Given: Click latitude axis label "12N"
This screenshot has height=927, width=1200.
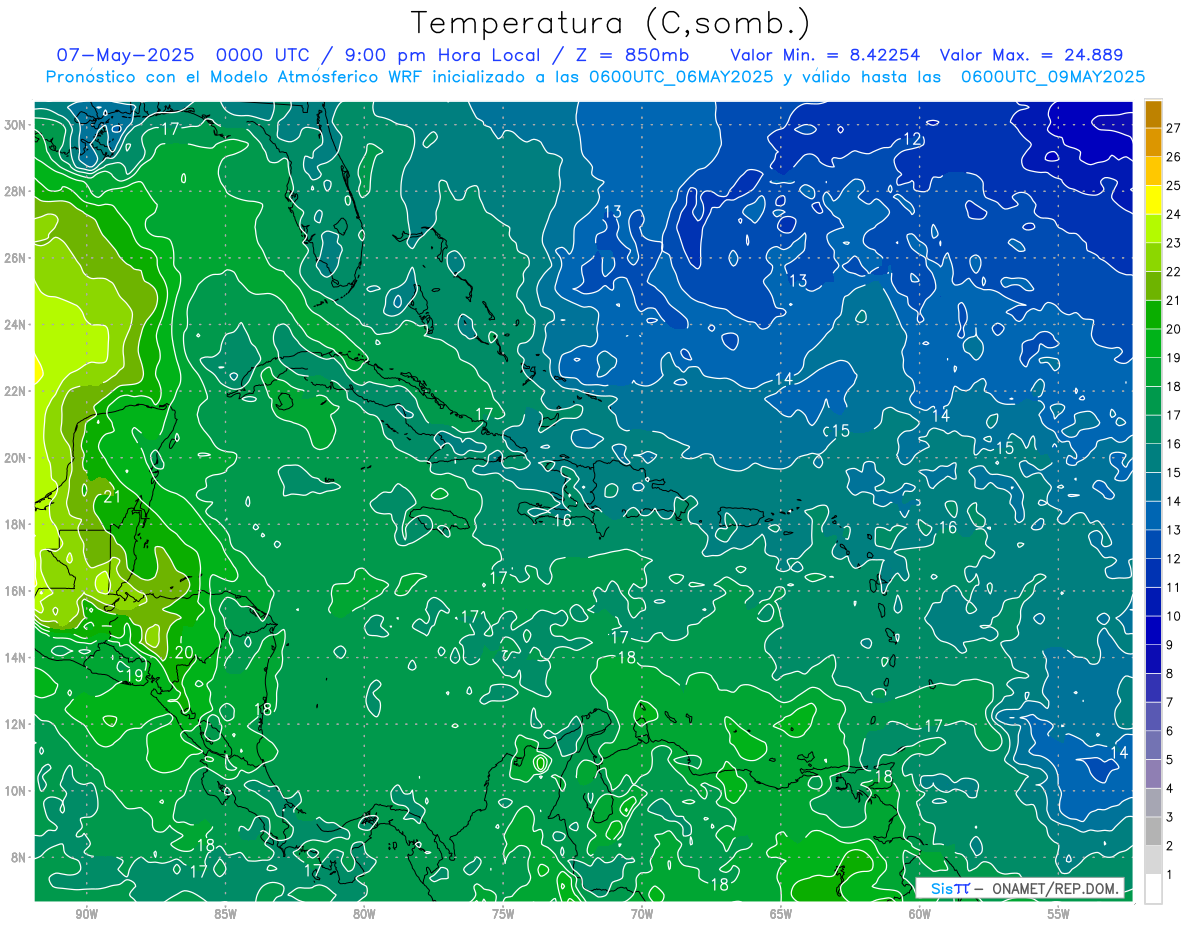Looking at the screenshot, I should (x=15, y=724).
